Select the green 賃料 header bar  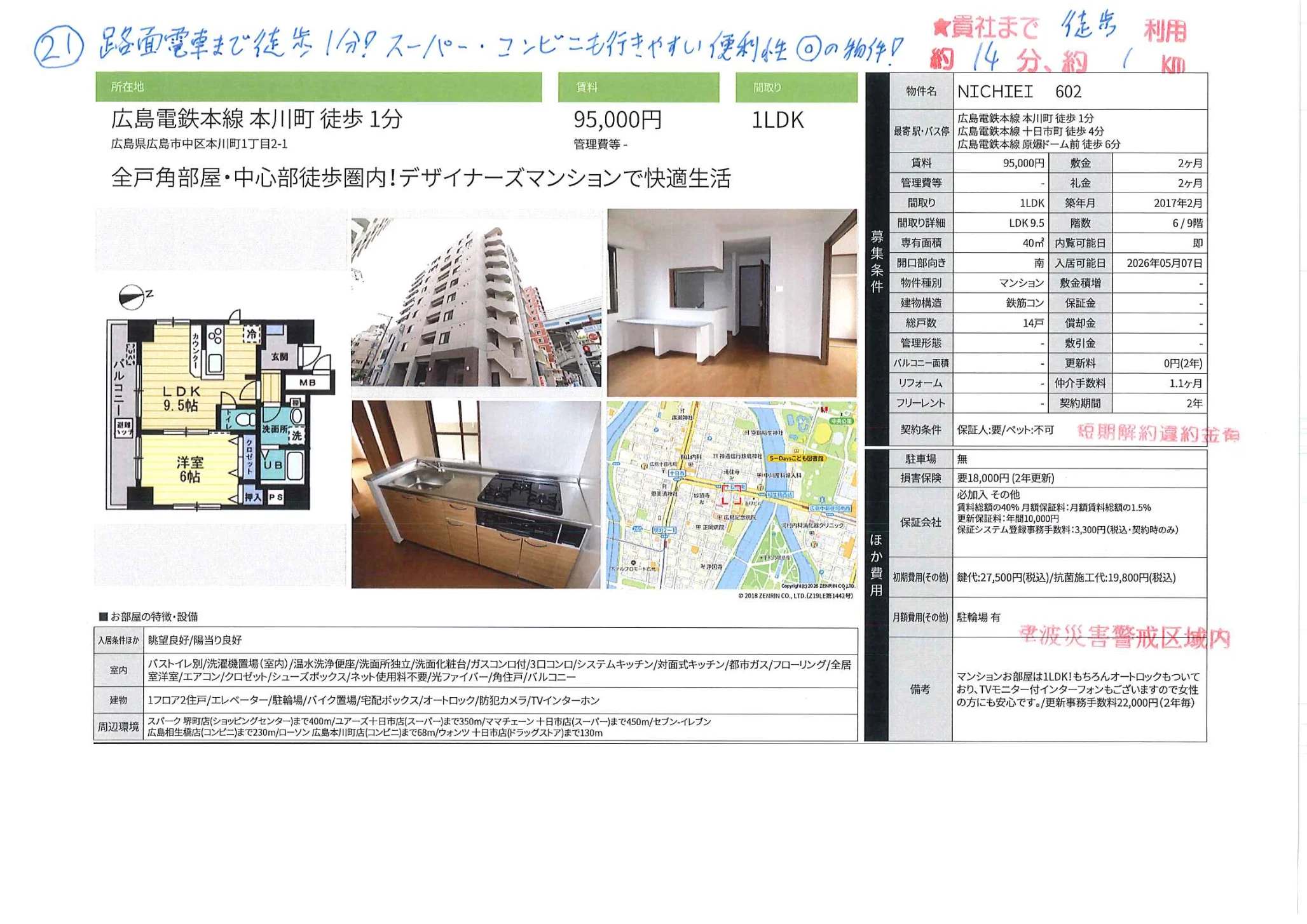coord(638,87)
